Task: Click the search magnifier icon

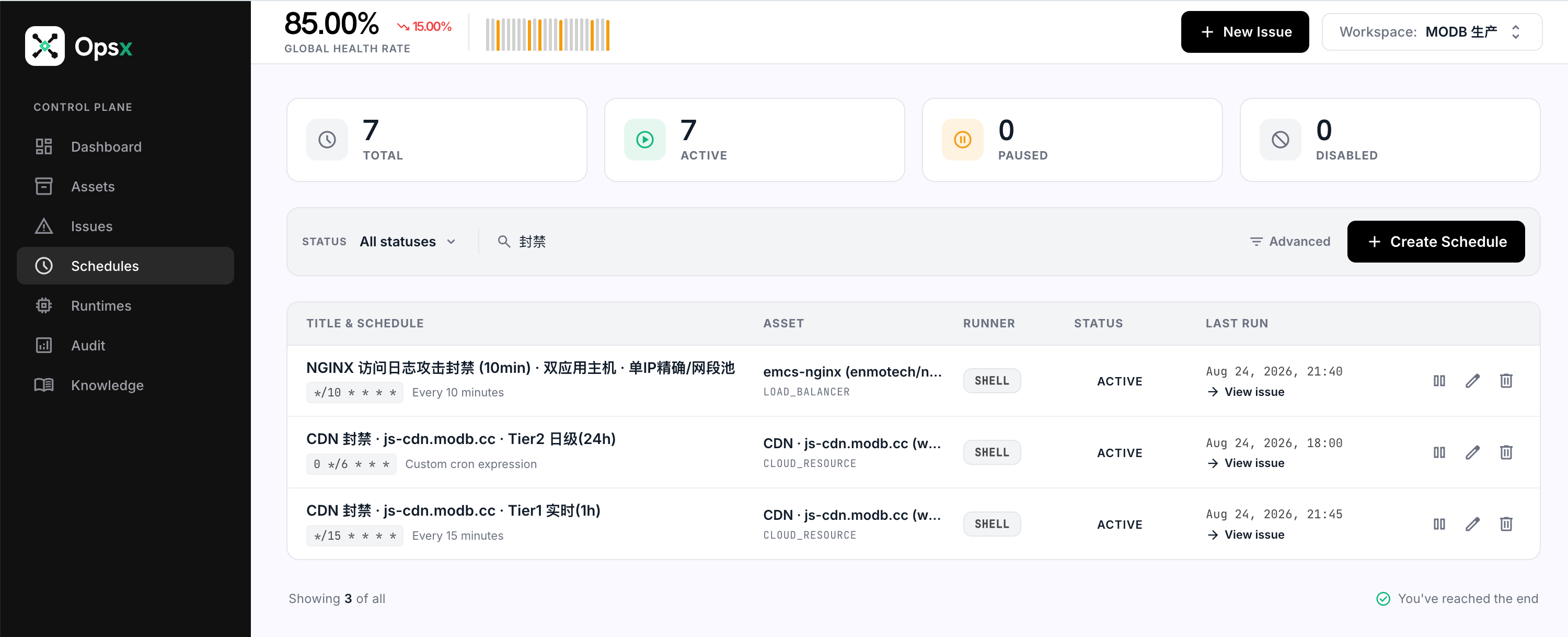Action: 504,242
